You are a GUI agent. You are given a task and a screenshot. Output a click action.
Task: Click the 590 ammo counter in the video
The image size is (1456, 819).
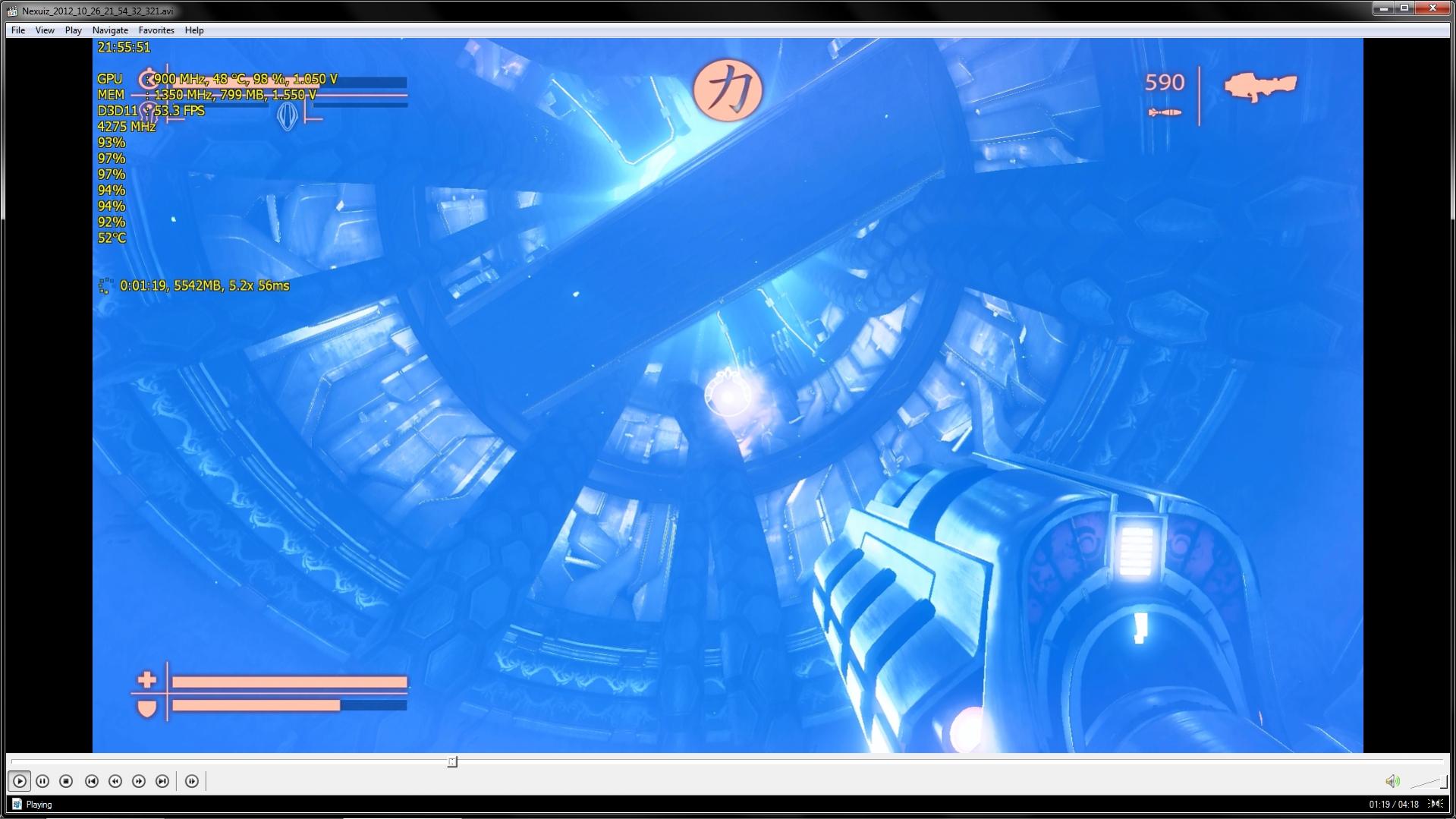[x=1165, y=82]
